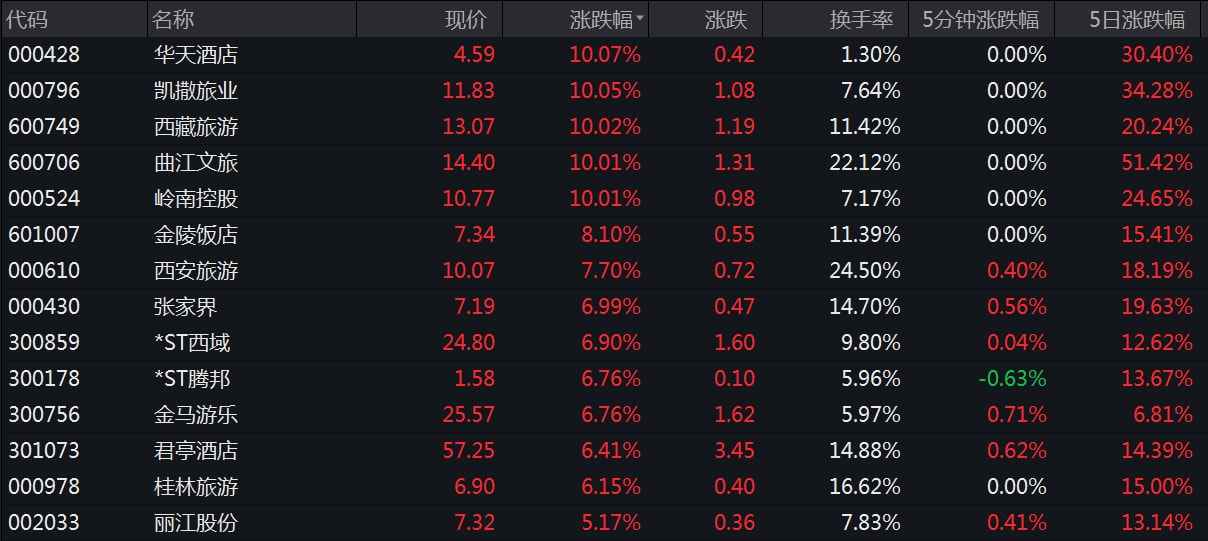Open the 金马游乐 stock row
The image size is (1208, 541).
[x=604, y=415]
